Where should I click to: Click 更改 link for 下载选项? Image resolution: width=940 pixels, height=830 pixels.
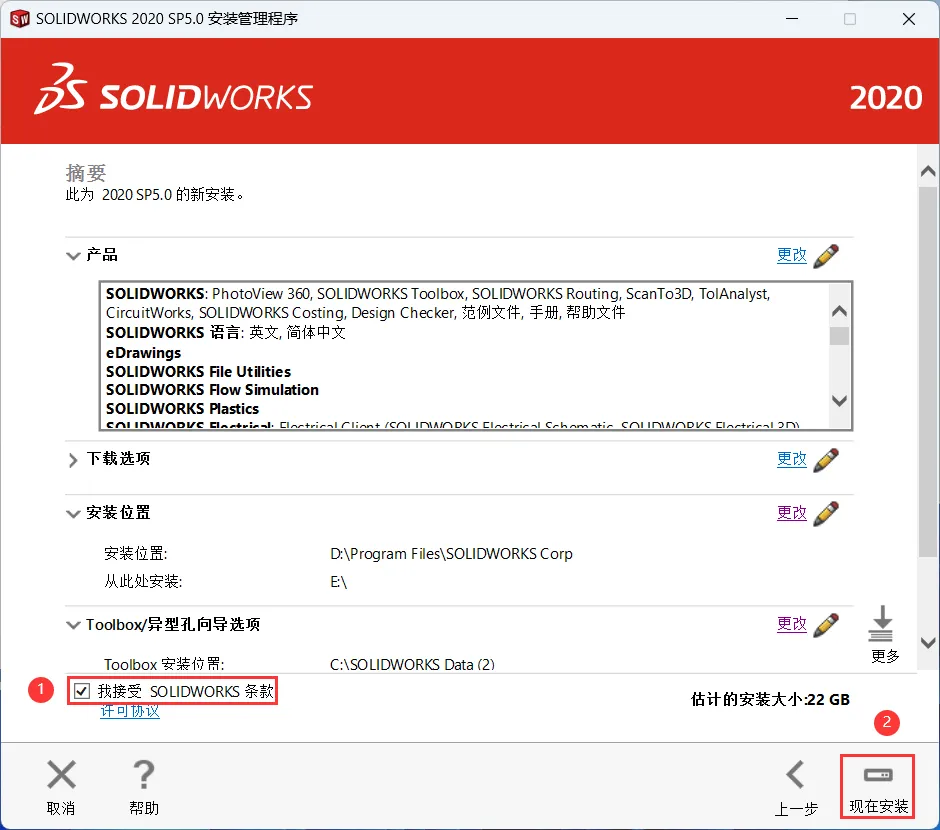tap(792, 459)
